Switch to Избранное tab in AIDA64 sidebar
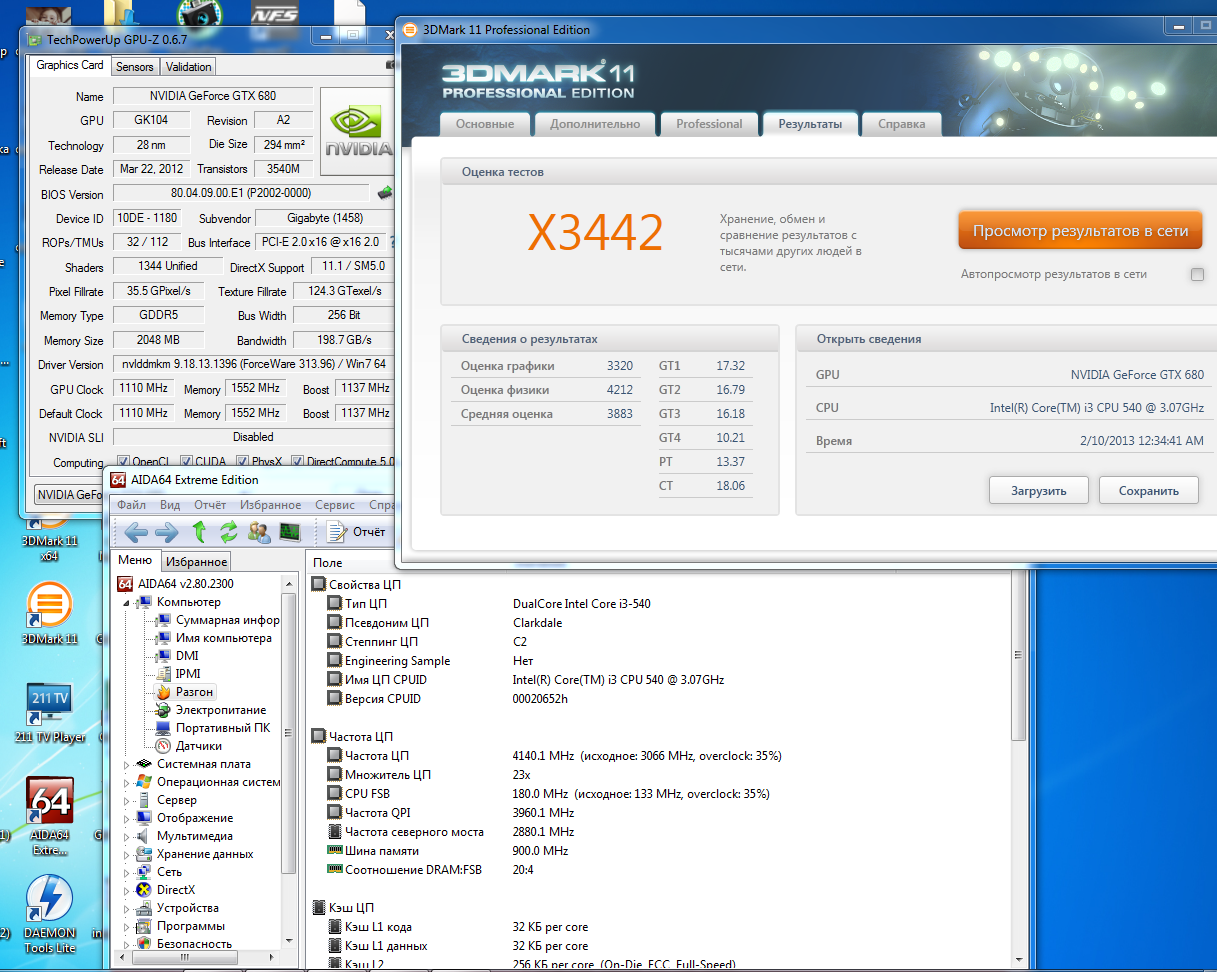Viewport: 1217px width, 972px height. point(197,562)
